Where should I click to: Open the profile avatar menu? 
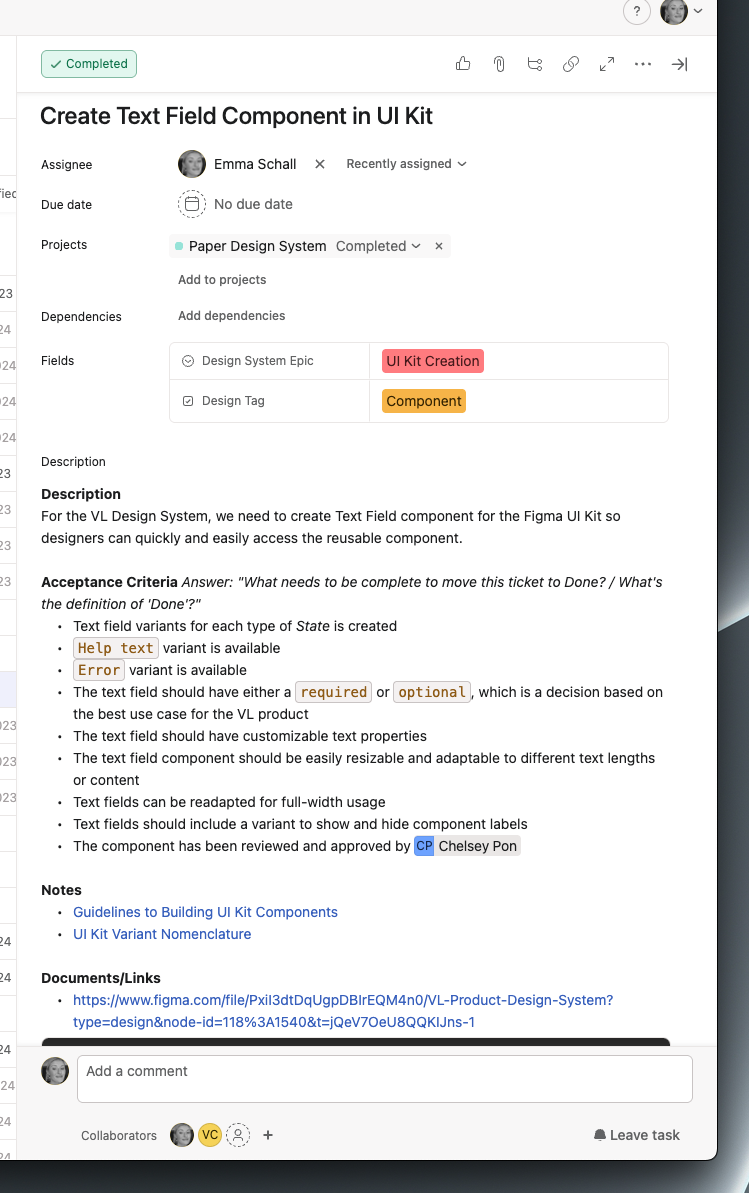[680, 11]
